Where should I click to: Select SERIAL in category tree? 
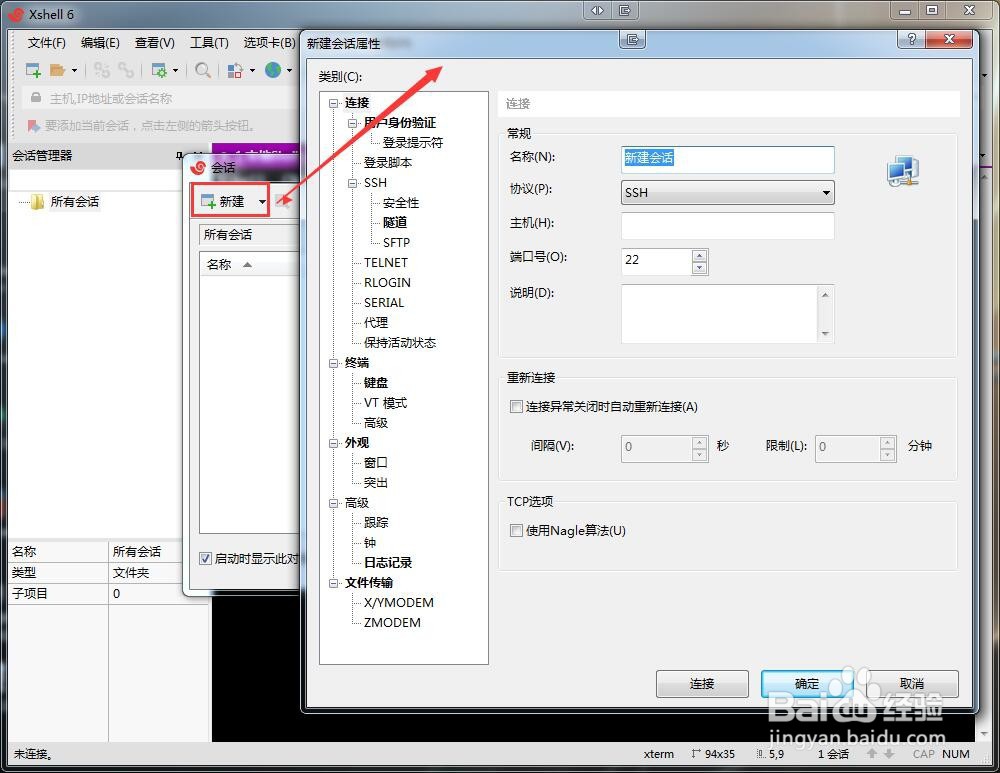coord(384,302)
